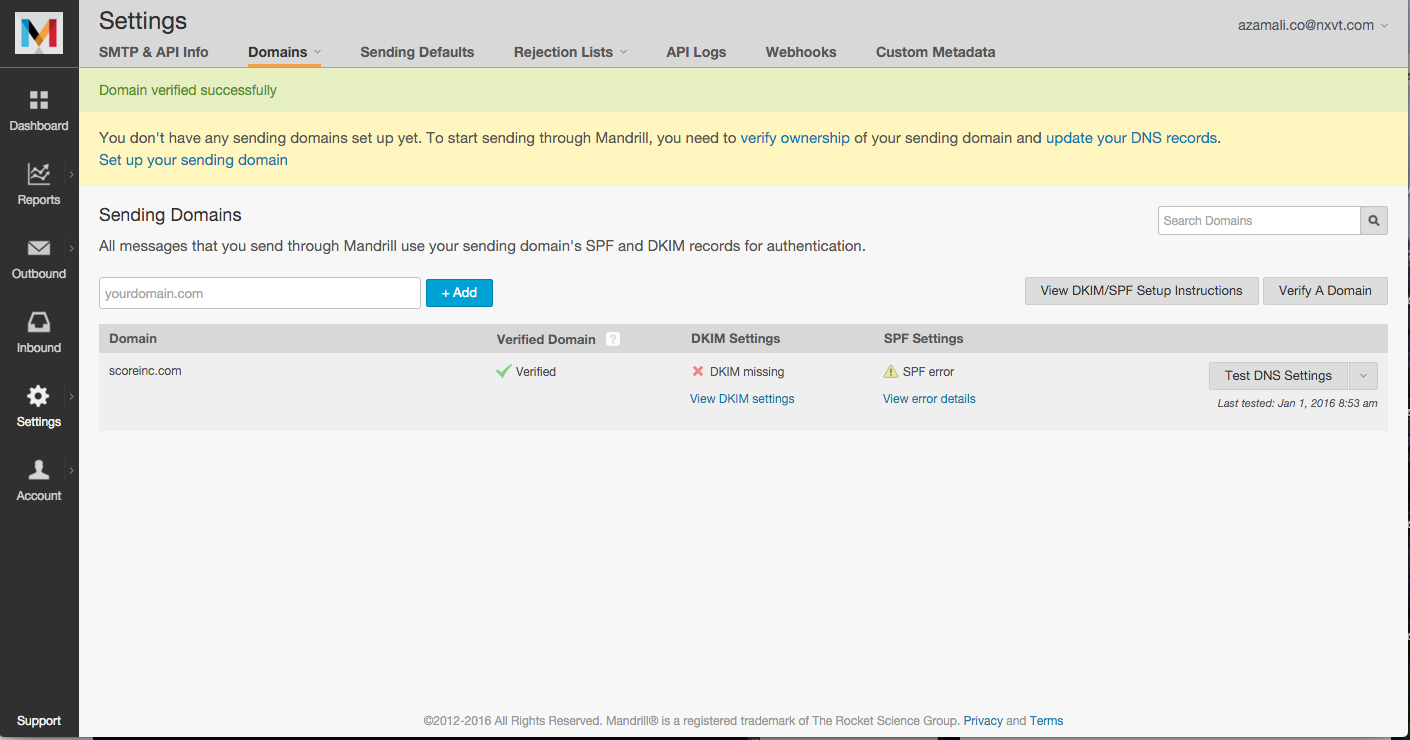The height and width of the screenshot is (740, 1410).
Task: Click the red DKIM missing X icon
Action: coord(698,371)
